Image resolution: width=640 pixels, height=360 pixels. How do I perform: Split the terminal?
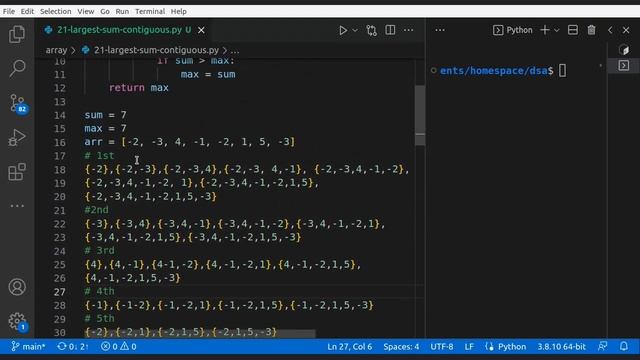[573, 30]
